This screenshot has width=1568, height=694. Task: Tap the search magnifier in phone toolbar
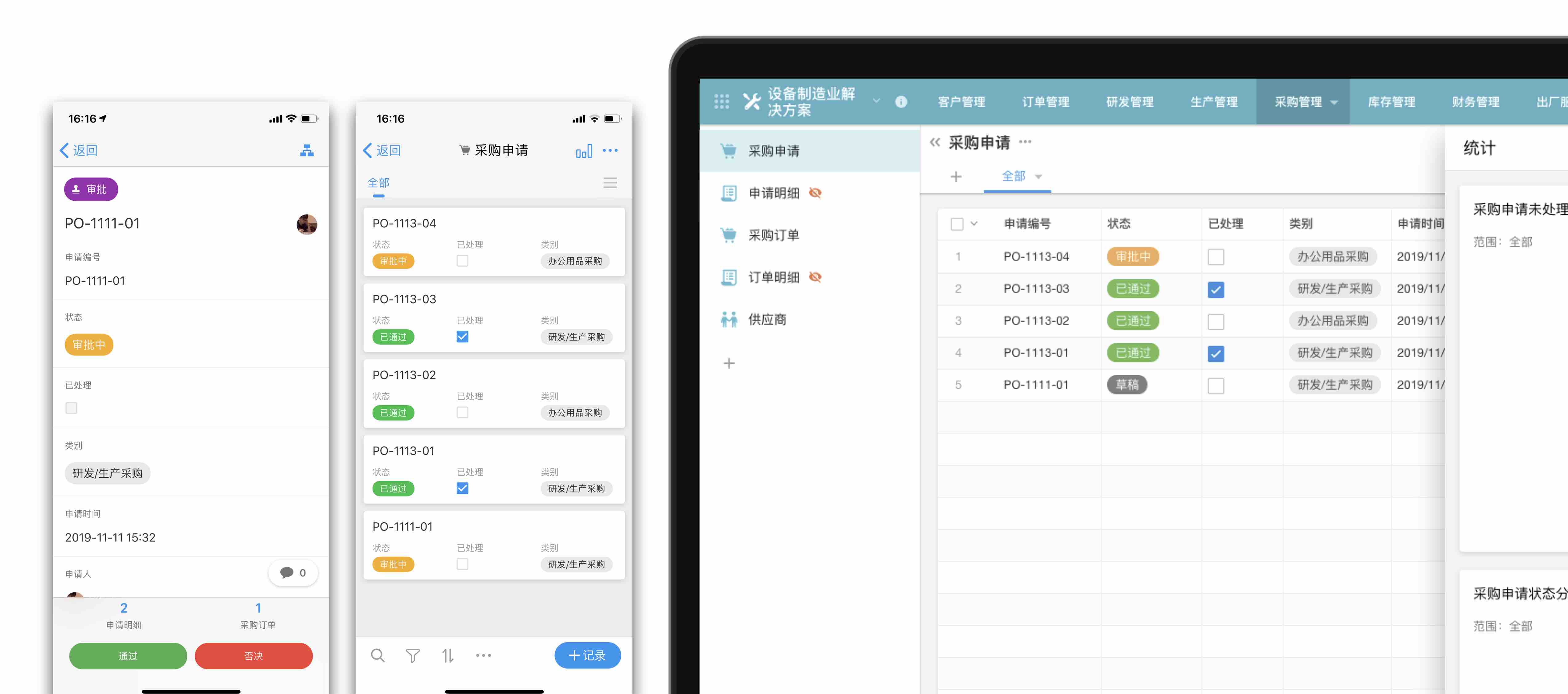click(378, 656)
